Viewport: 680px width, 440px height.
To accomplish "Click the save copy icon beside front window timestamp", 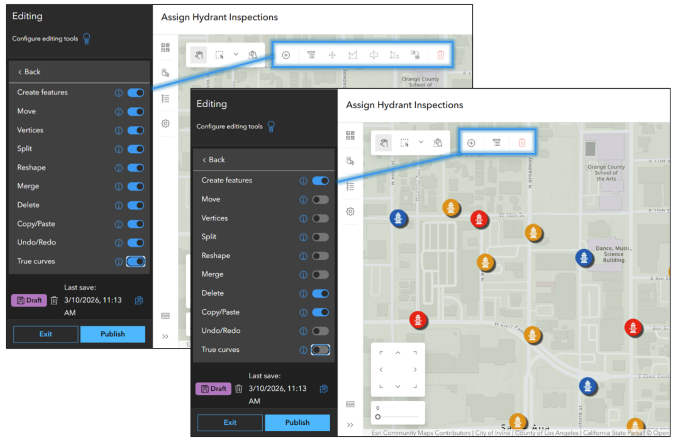I will point(324,388).
